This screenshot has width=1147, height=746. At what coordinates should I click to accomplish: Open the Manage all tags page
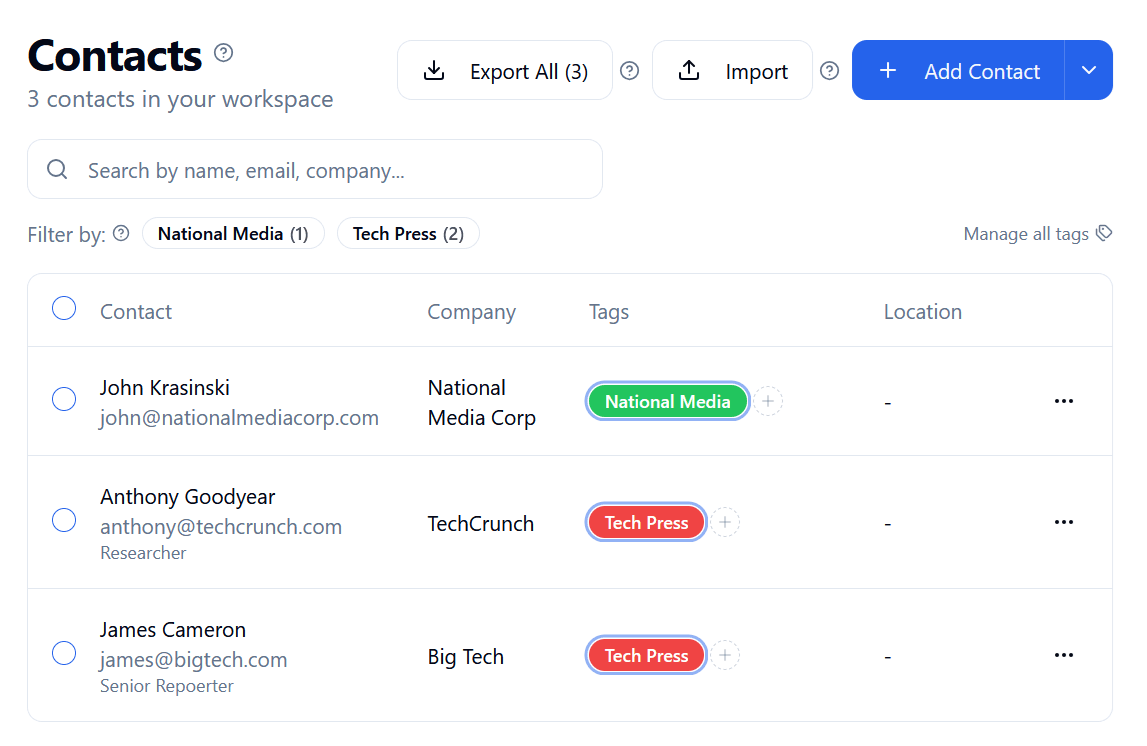pyautogui.click(x=1025, y=233)
